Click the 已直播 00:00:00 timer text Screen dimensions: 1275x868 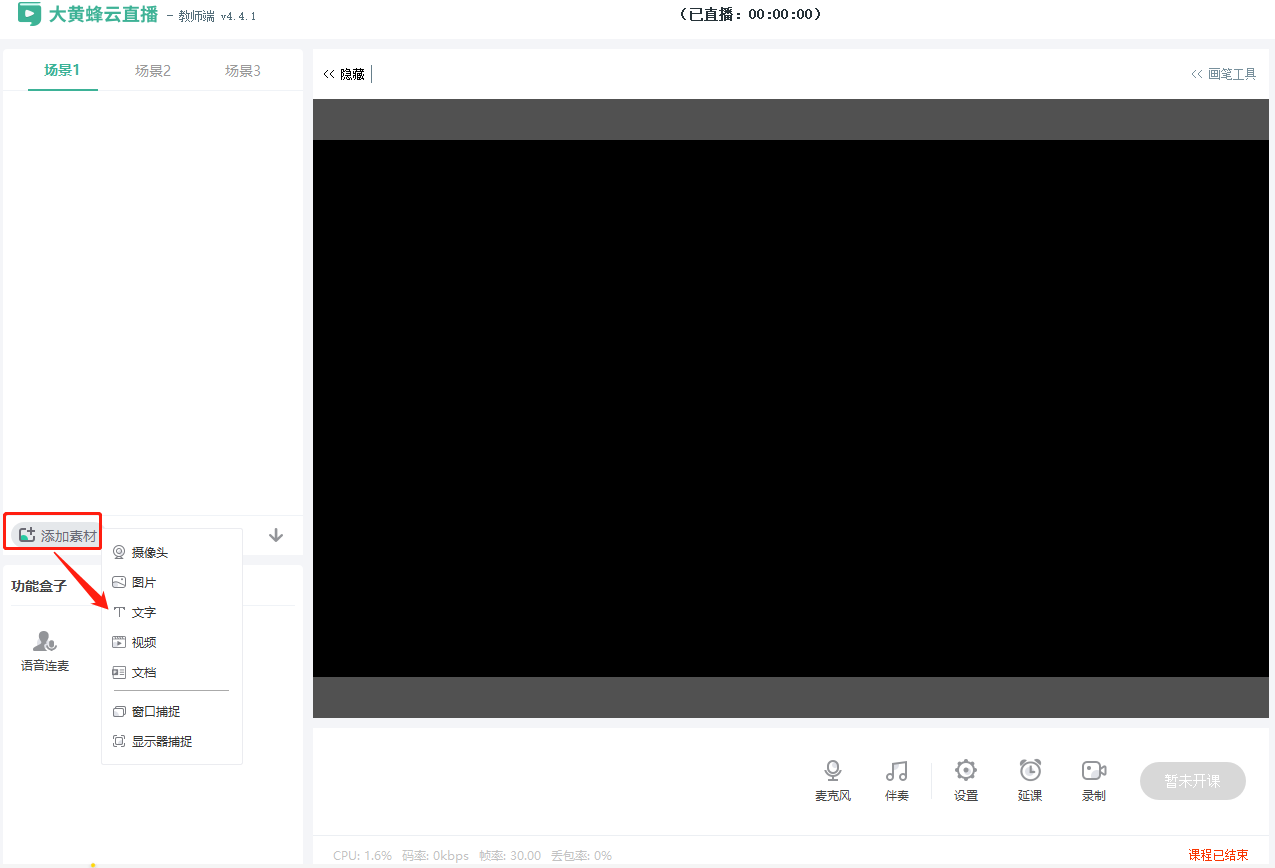point(750,14)
